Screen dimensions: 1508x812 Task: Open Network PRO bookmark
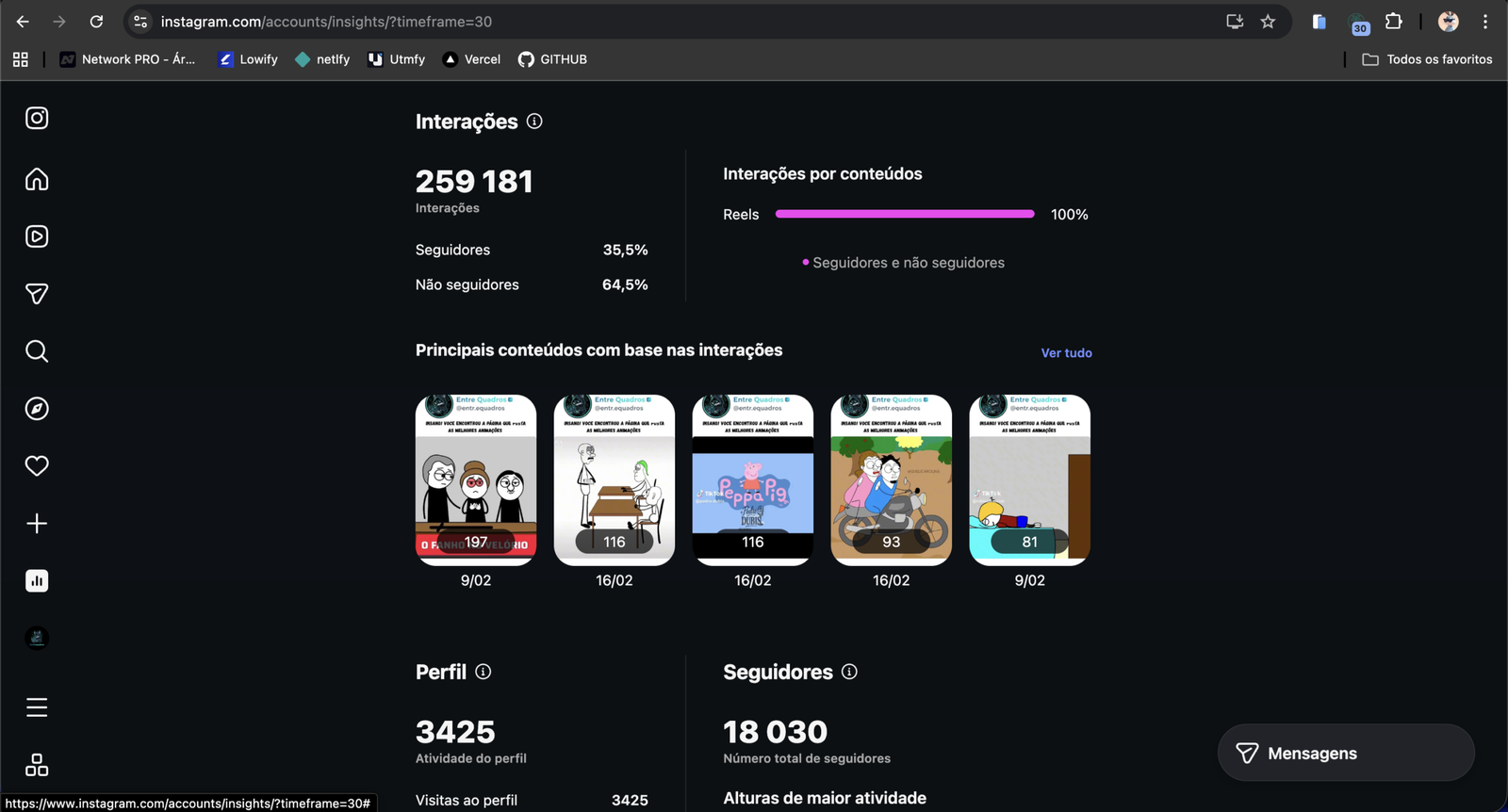128,59
